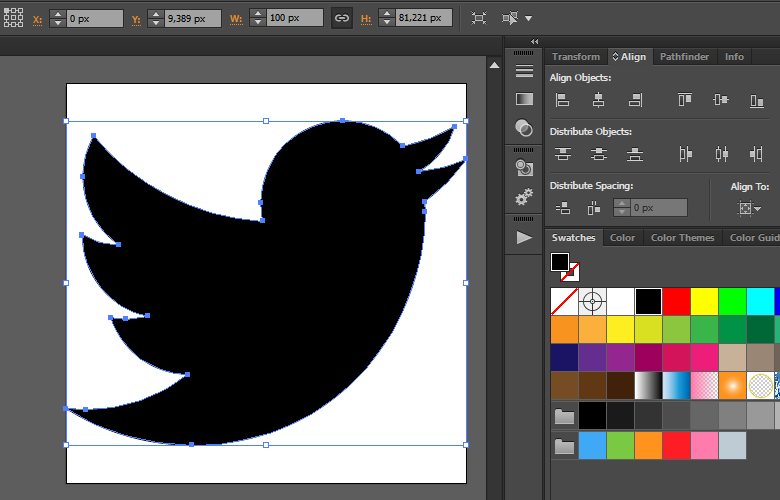Click the isolate selected object icon
The height and width of the screenshot is (500, 780).
click(510, 18)
